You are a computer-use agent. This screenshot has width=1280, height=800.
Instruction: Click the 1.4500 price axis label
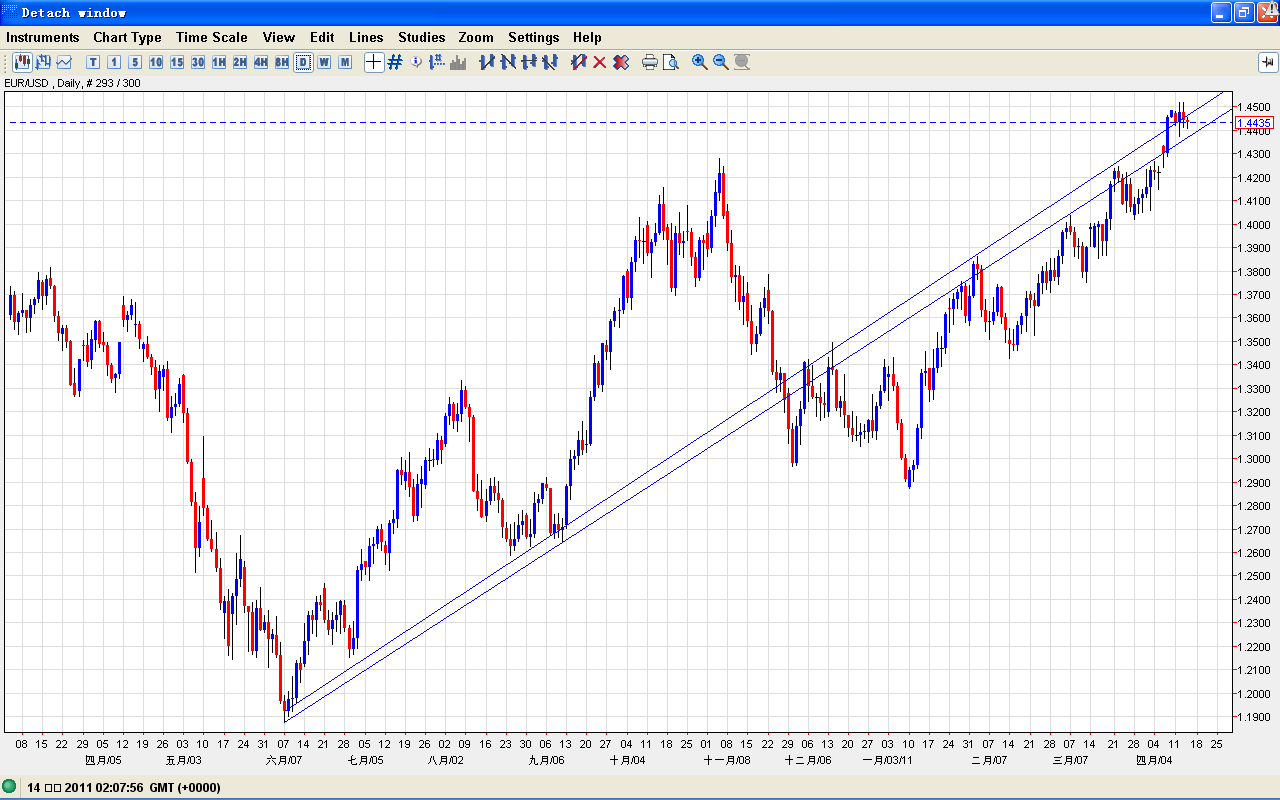(1256, 107)
